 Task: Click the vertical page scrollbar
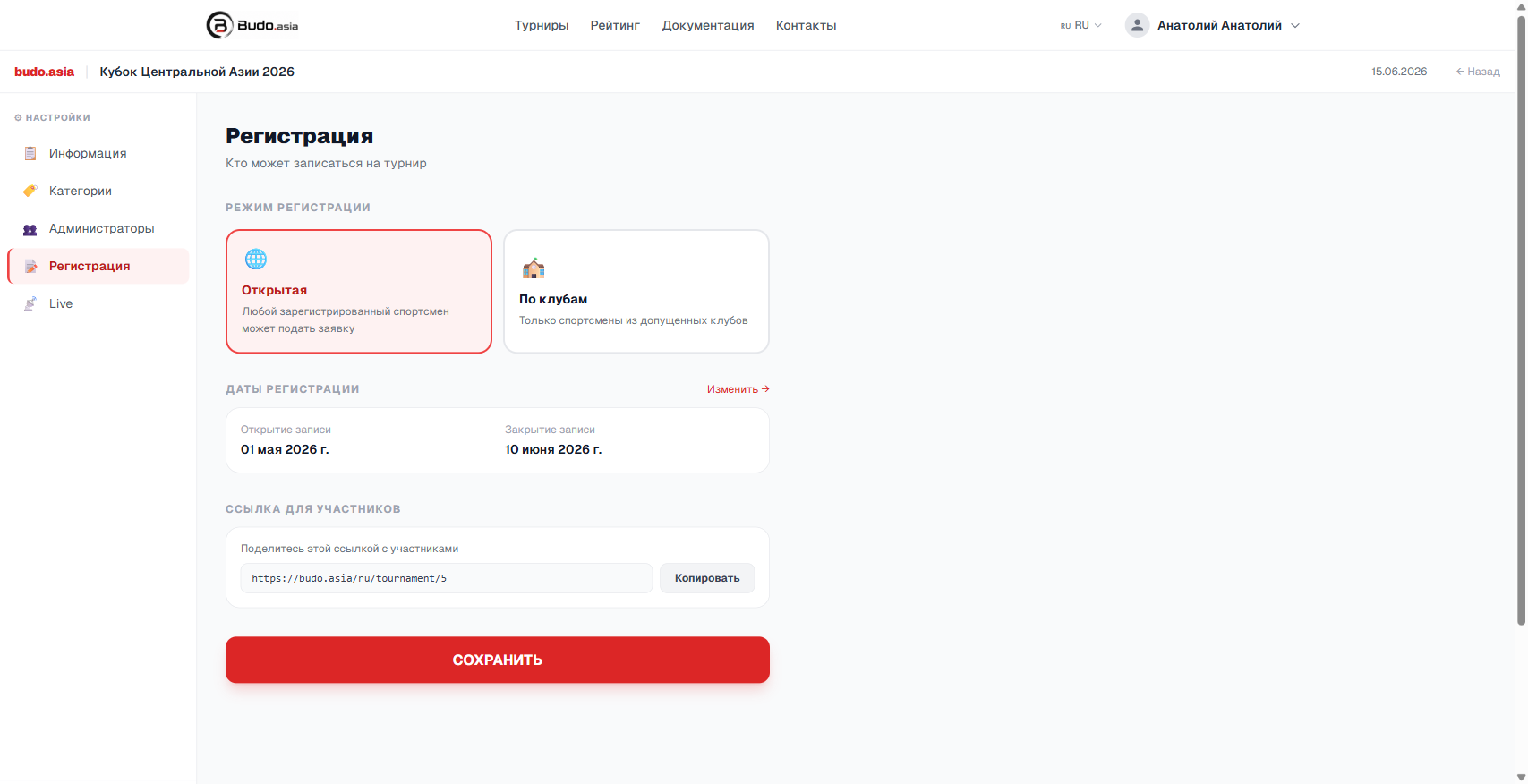(1521, 320)
